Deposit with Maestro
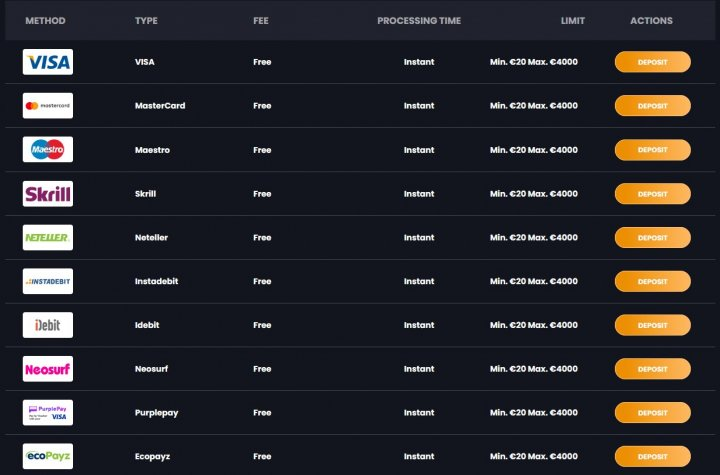 point(652,150)
